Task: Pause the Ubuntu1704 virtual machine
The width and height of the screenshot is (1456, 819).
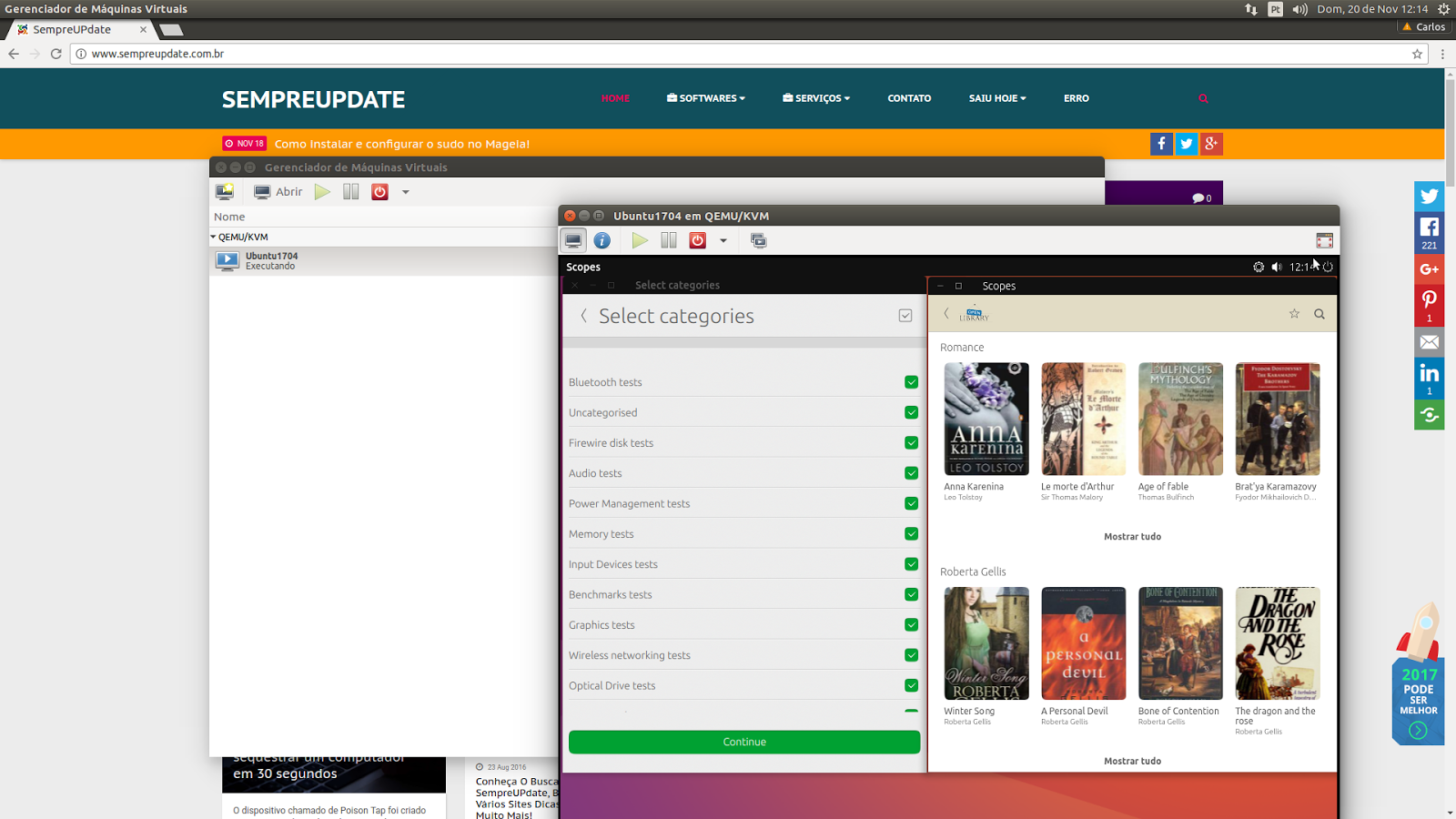Action: point(669,240)
